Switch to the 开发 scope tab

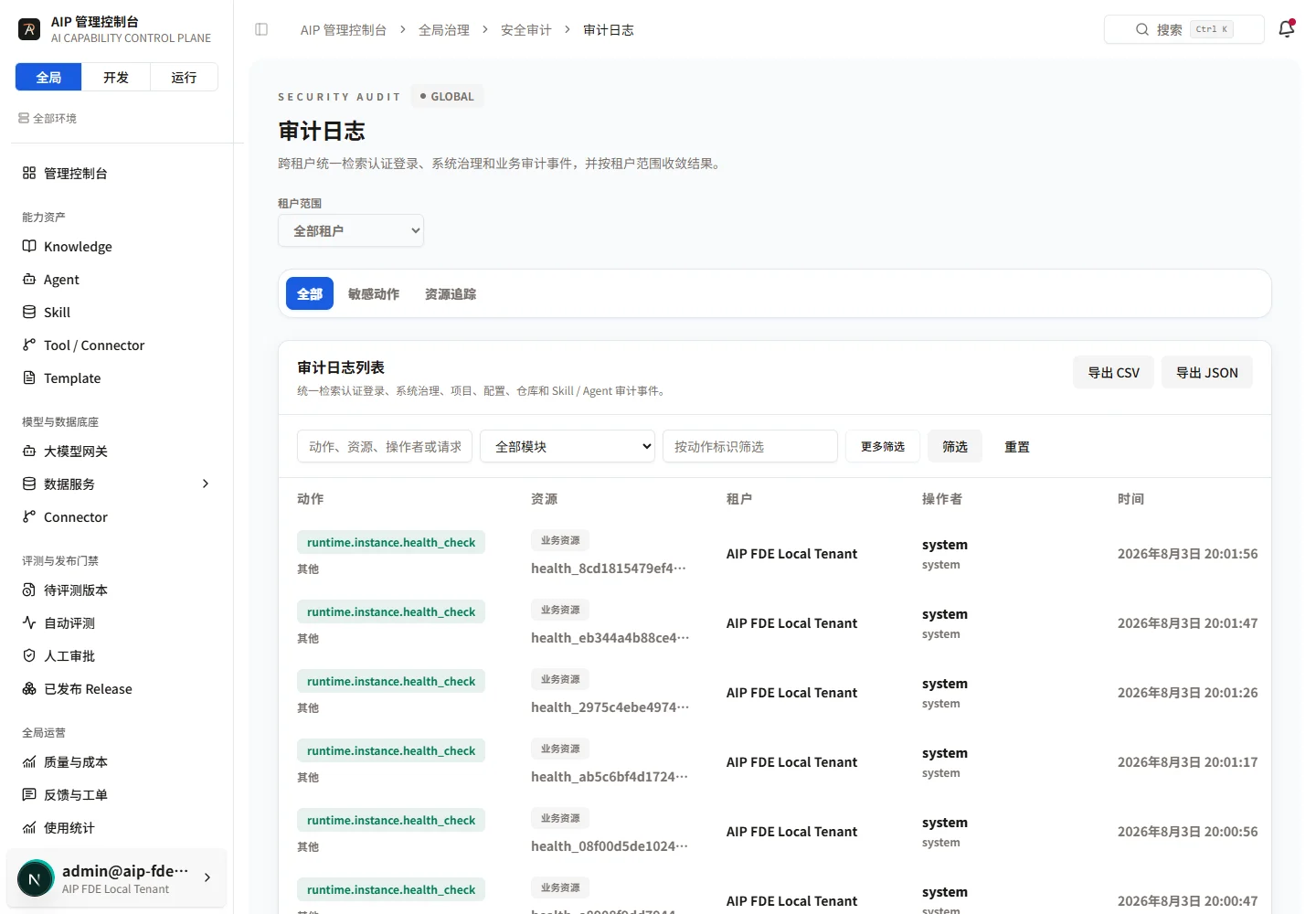[x=116, y=77]
